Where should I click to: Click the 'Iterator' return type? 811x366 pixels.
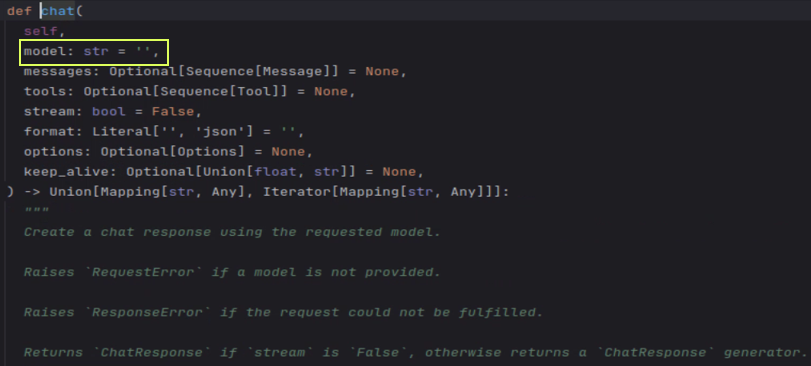pyautogui.click(x=296, y=192)
